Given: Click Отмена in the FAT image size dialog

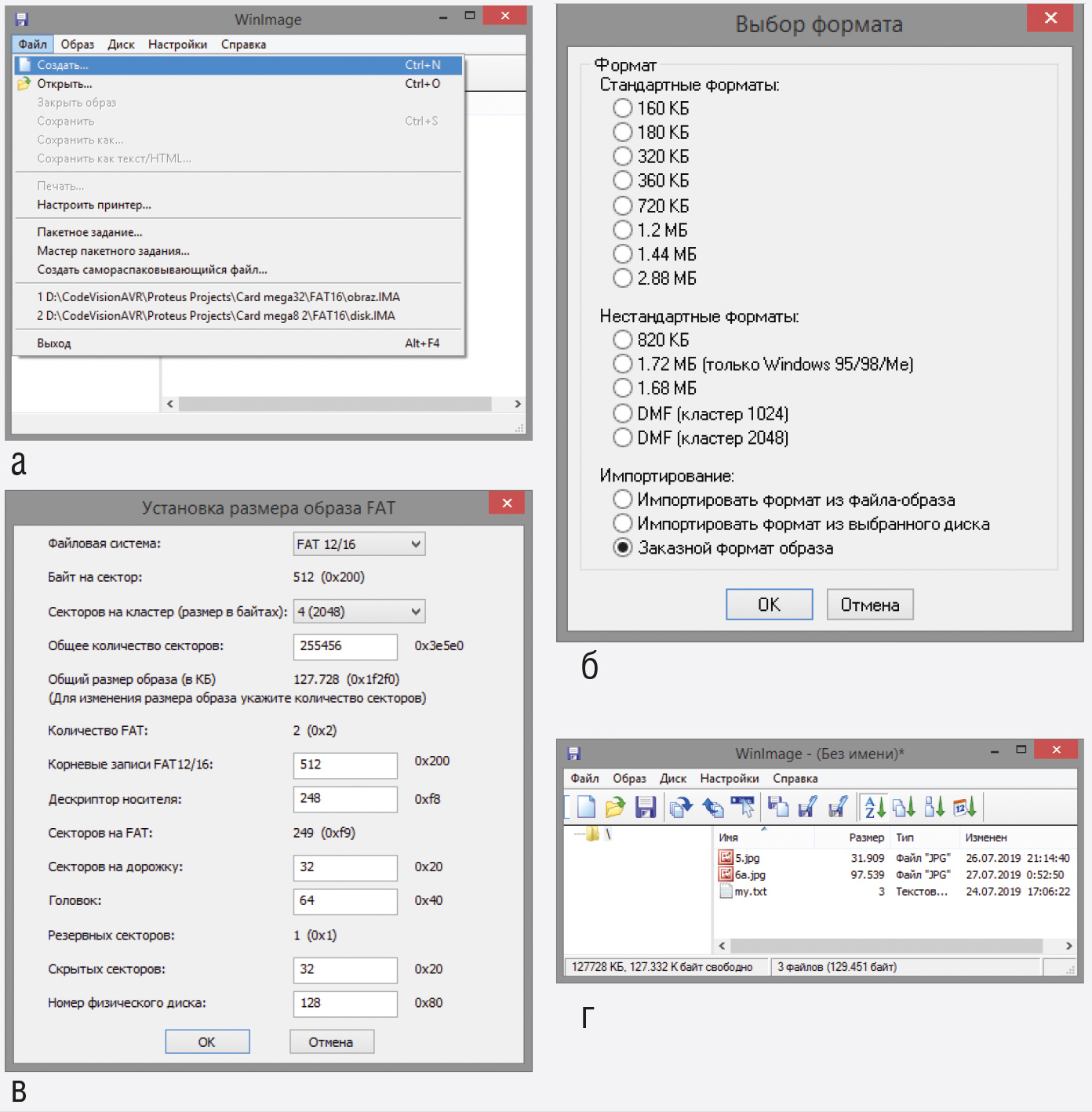Looking at the screenshot, I should (331, 1041).
